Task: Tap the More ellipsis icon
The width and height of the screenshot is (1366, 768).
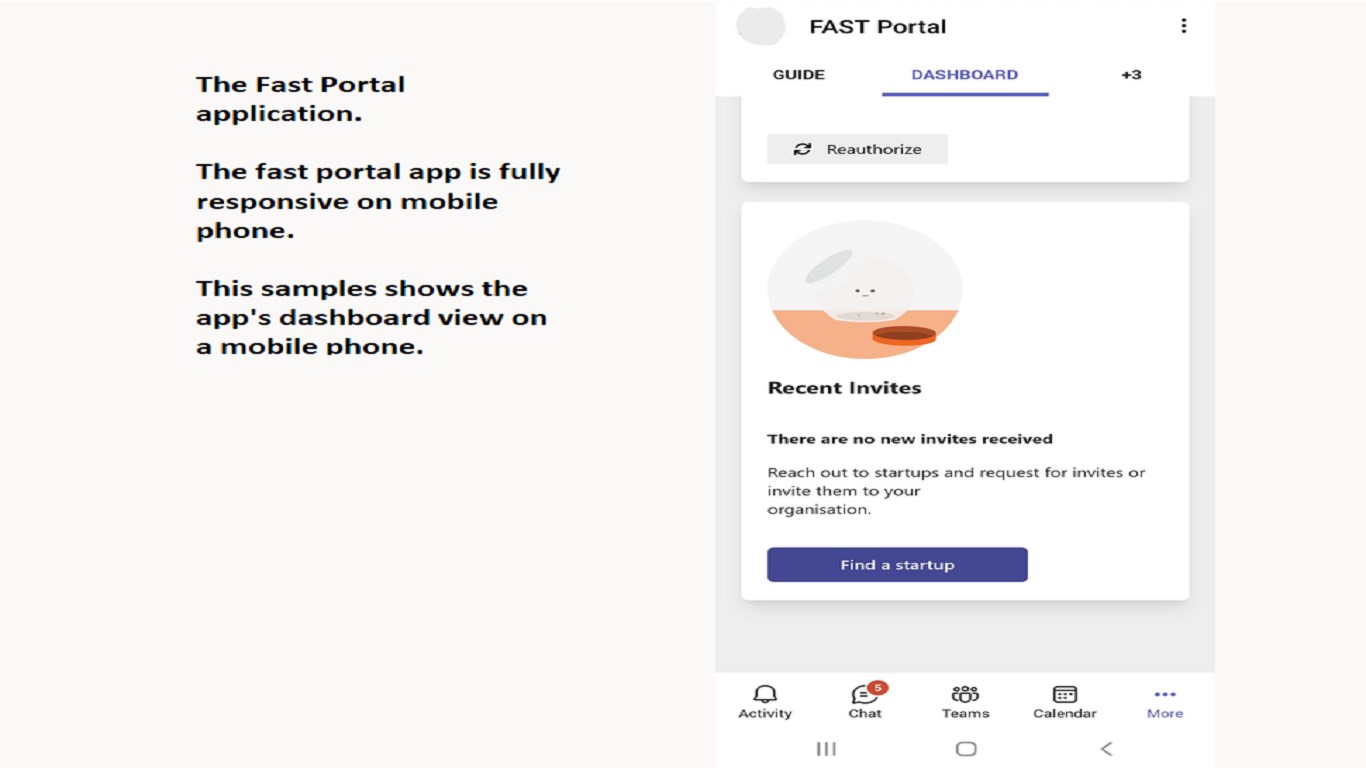Action: (x=1165, y=694)
